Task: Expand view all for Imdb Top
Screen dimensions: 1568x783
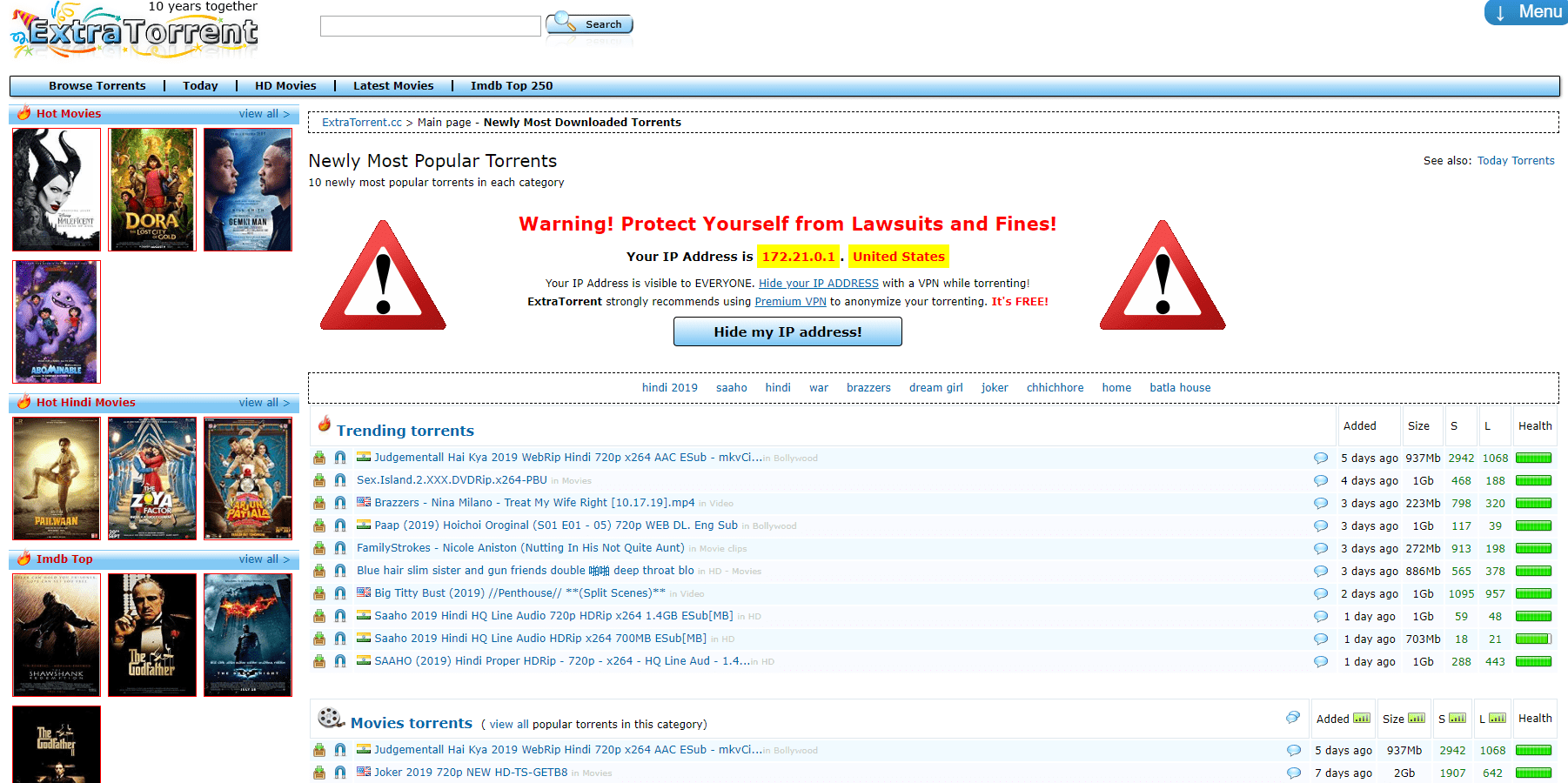Action: pos(264,559)
